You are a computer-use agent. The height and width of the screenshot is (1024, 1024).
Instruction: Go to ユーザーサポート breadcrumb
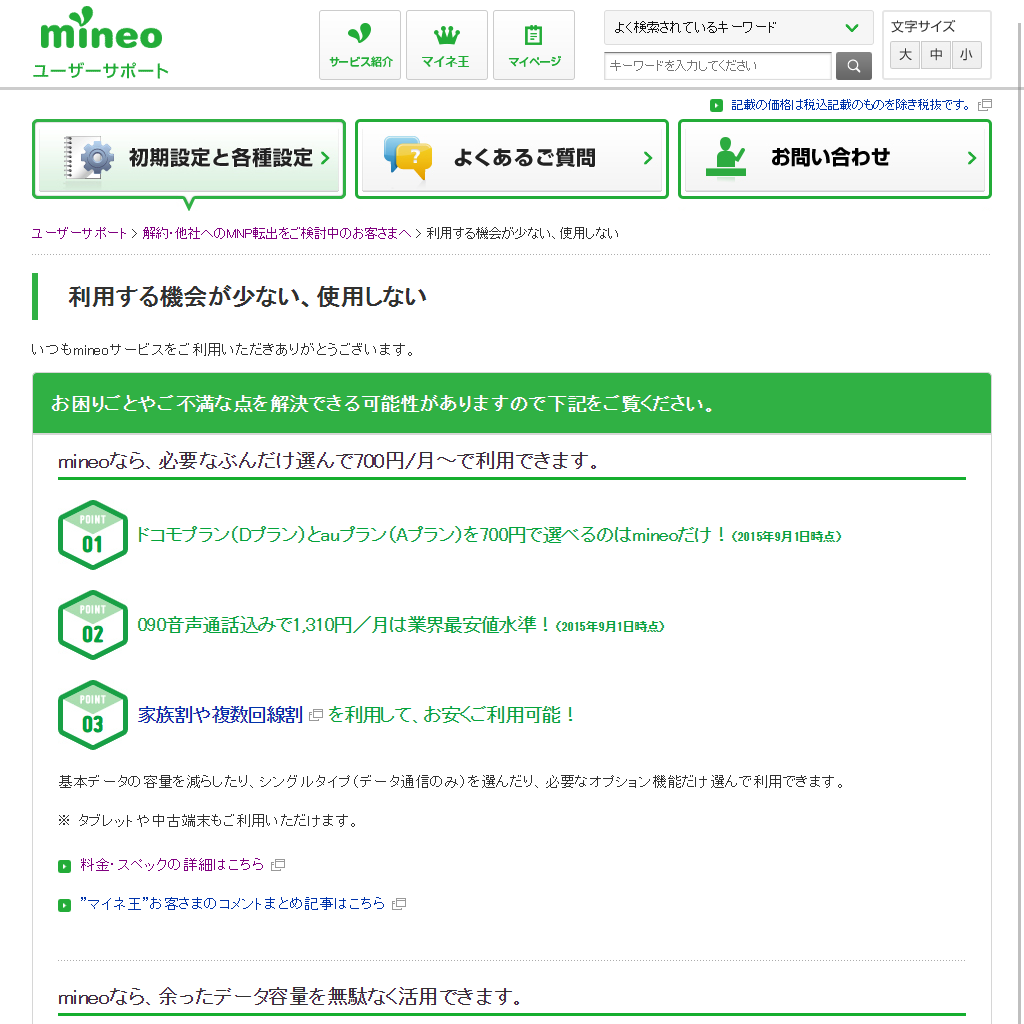click(x=79, y=234)
